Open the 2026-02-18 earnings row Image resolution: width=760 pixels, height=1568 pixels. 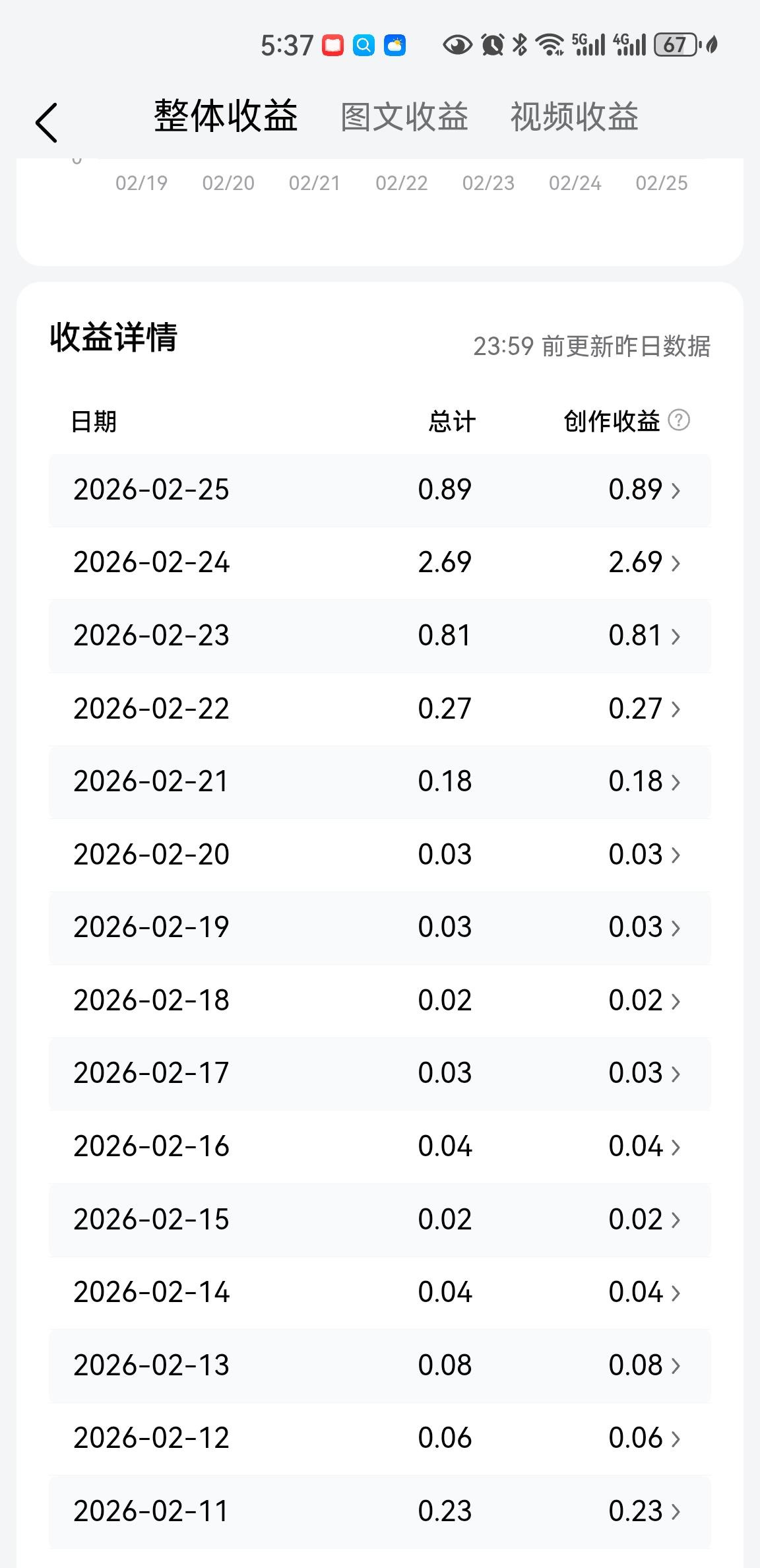click(x=379, y=1000)
